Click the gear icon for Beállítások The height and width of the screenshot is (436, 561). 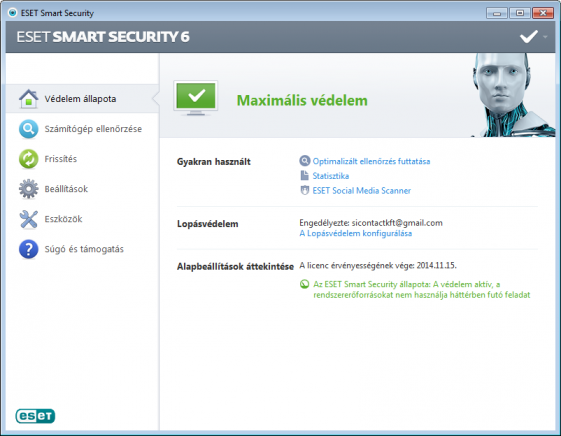point(29,189)
